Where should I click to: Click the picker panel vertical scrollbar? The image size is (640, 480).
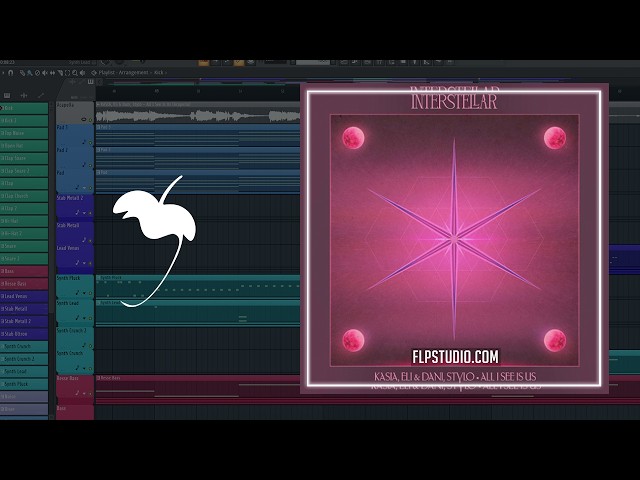tap(51, 212)
